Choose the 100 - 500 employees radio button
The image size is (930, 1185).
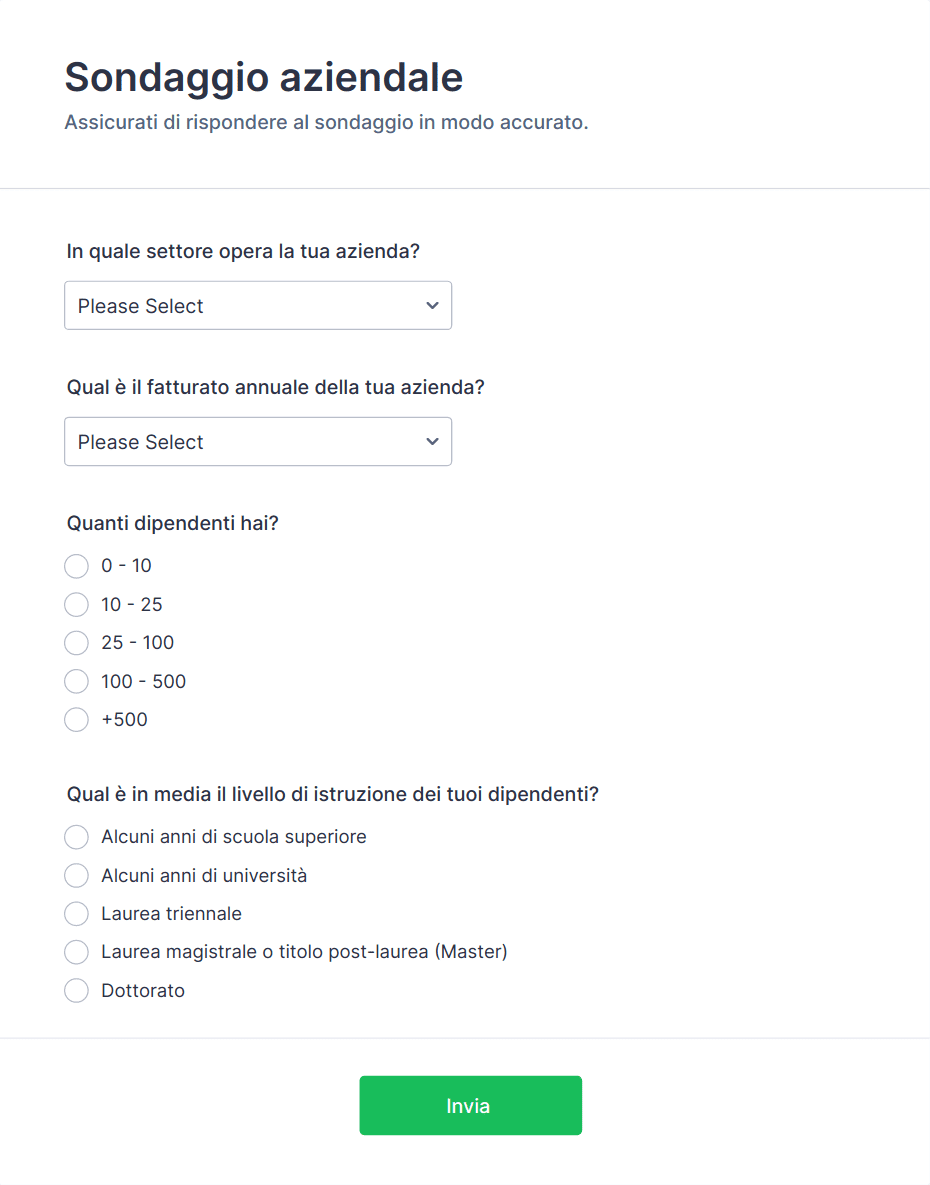(76, 682)
